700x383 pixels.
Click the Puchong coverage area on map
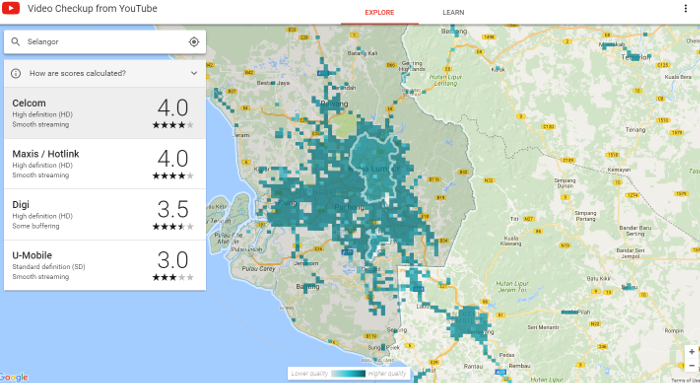(349, 208)
